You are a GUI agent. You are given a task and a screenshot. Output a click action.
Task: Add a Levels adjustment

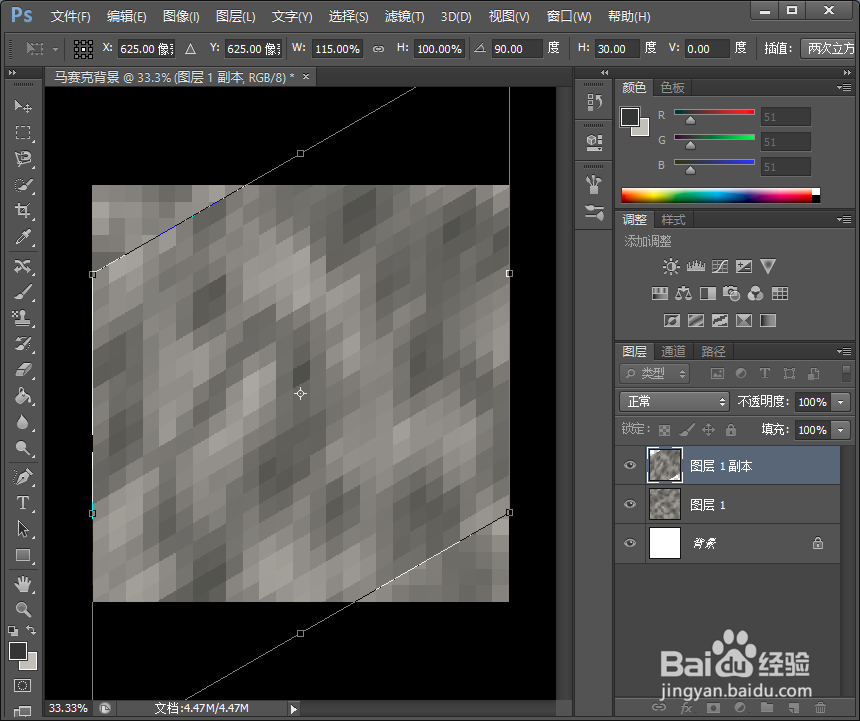[695, 266]
